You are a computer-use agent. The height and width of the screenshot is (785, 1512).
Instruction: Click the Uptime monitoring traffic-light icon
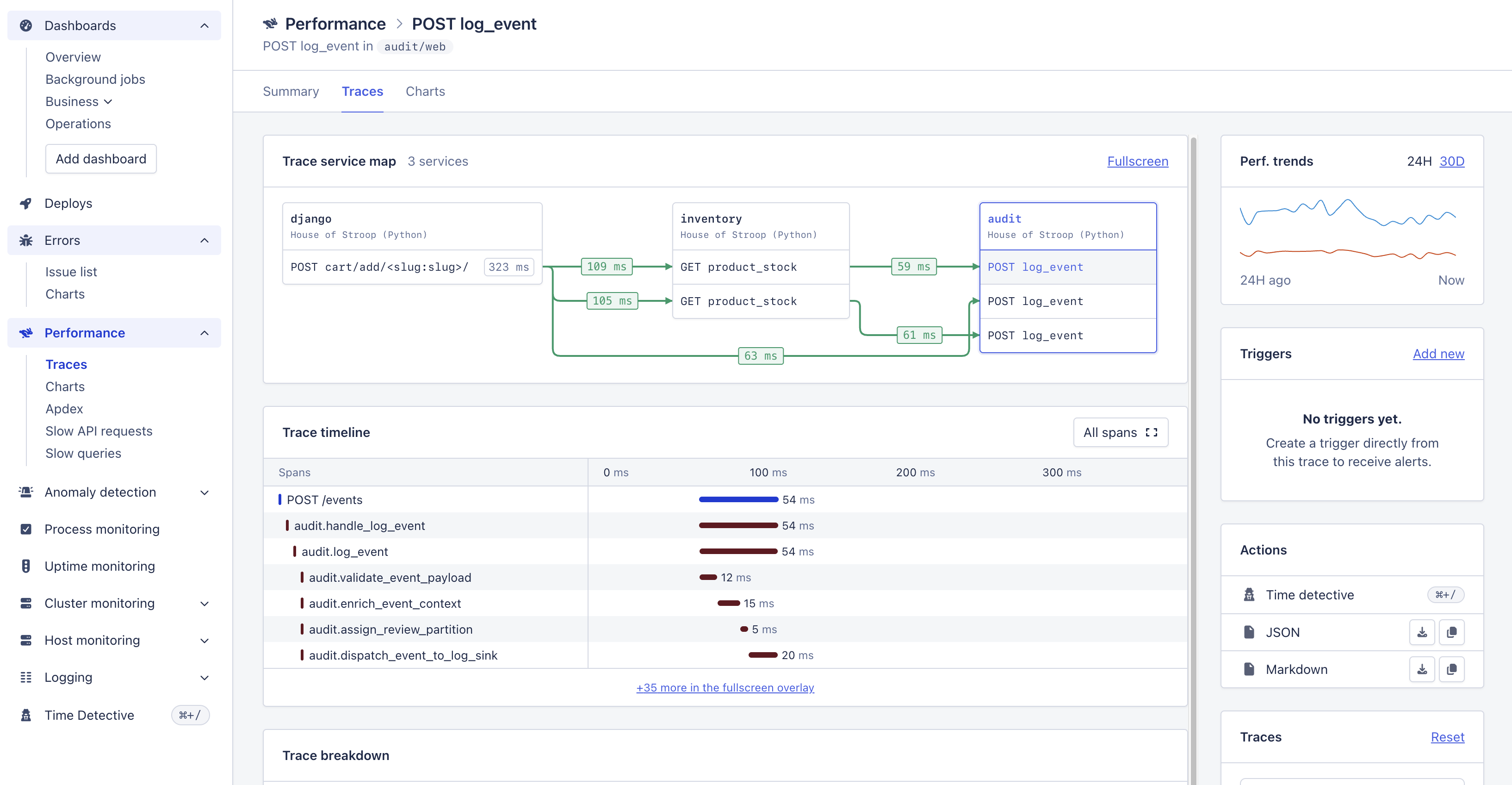pyautogui.click(x=26, y=566)
